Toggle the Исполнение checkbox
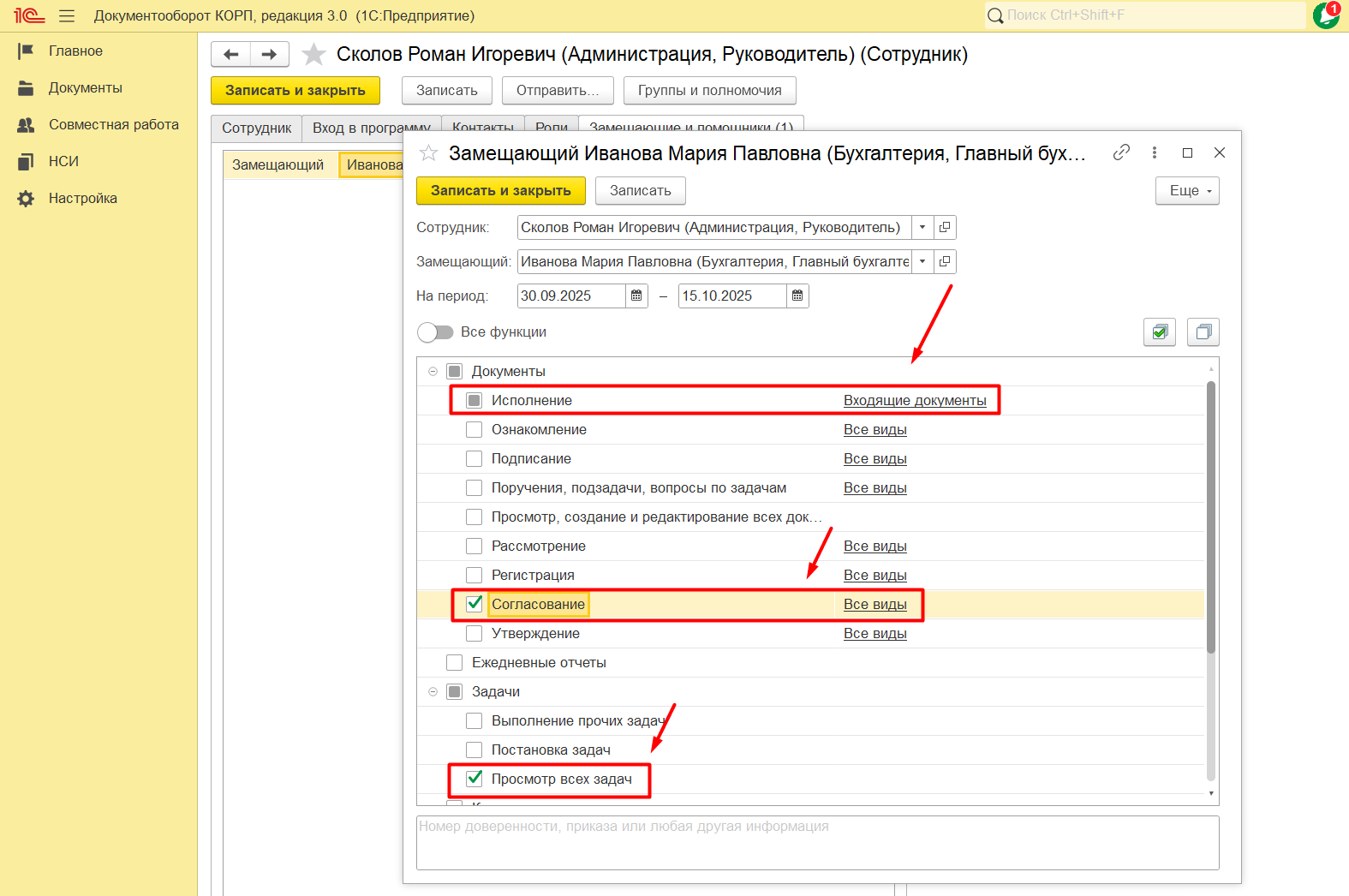Screen dimensions: 1349x896 point(475,400)
